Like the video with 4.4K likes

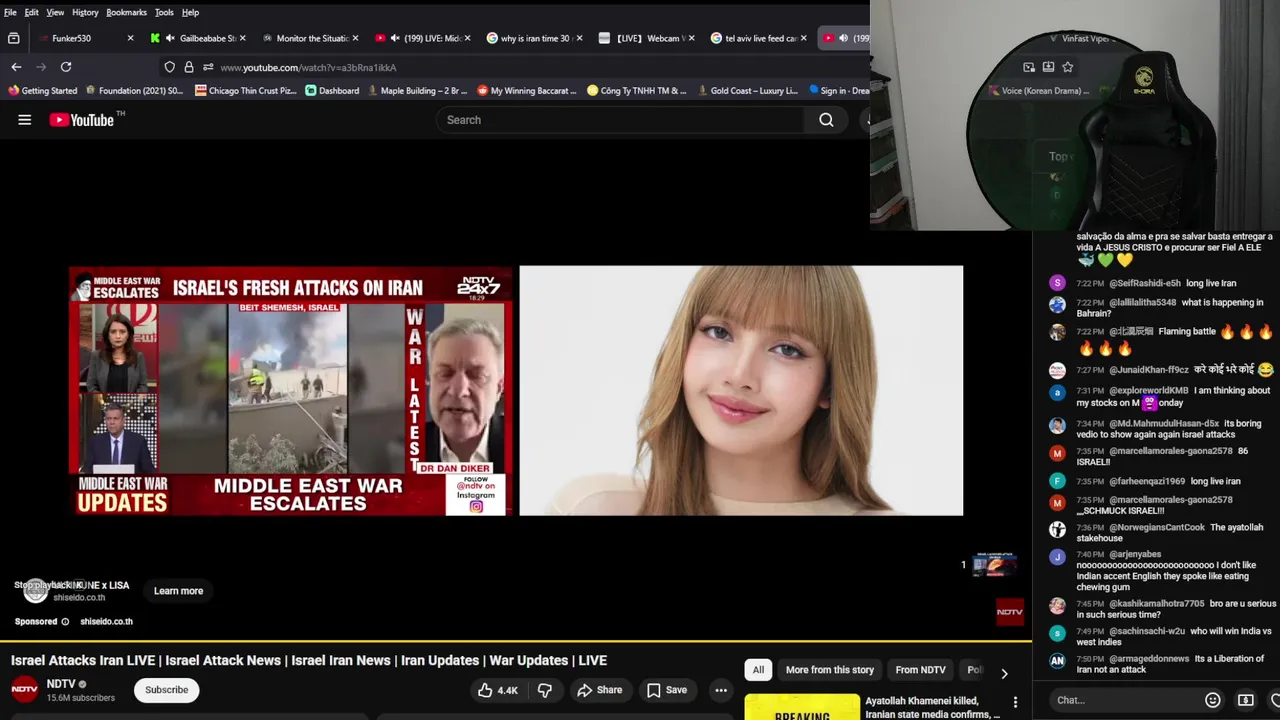(x=498, y=690)
